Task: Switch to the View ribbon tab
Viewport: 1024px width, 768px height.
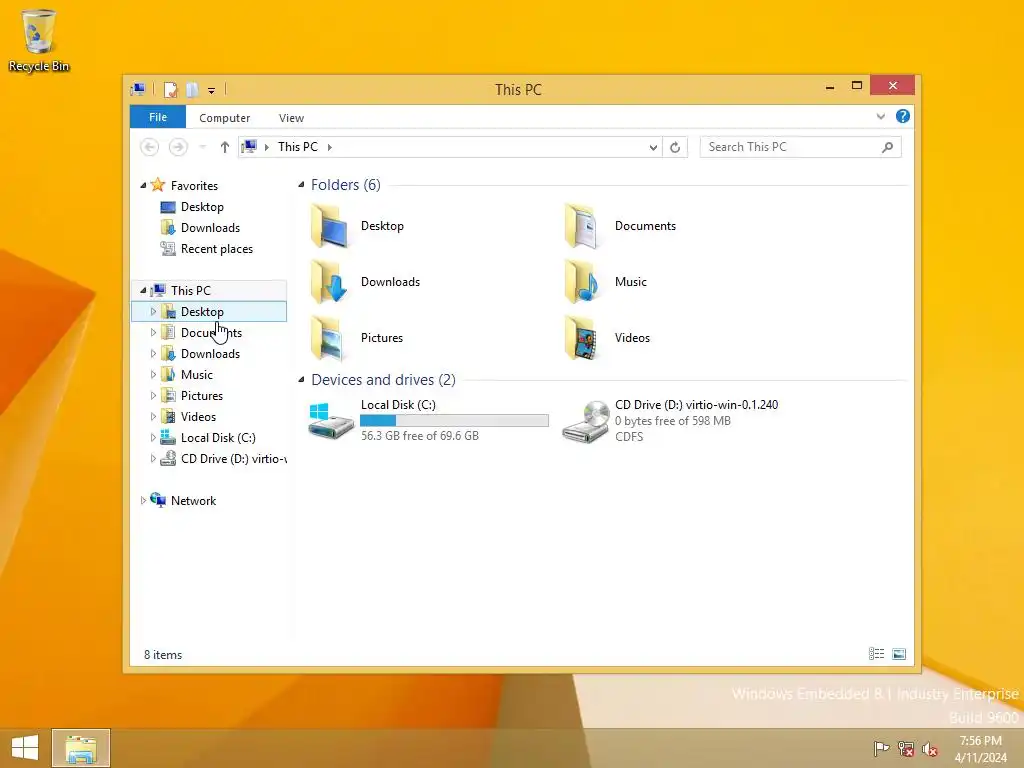Action: pos(291,118)
